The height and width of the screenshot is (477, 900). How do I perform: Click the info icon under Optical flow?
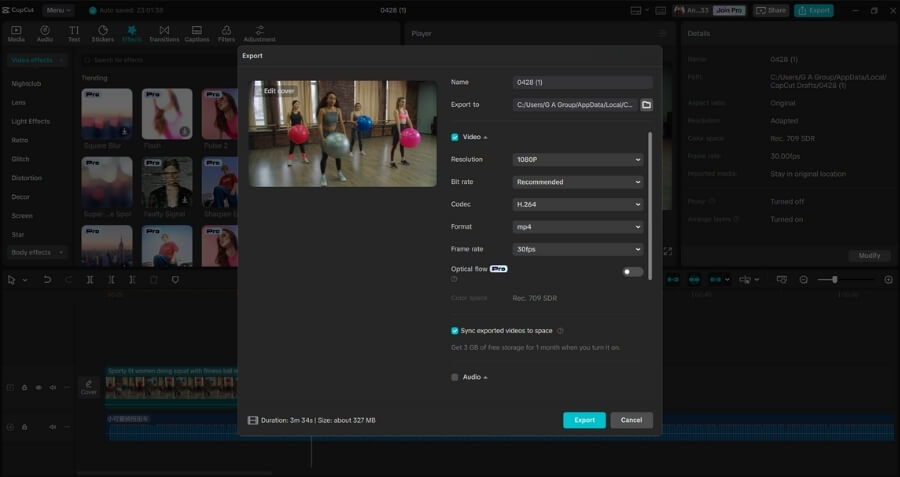[x=454, y=279]
